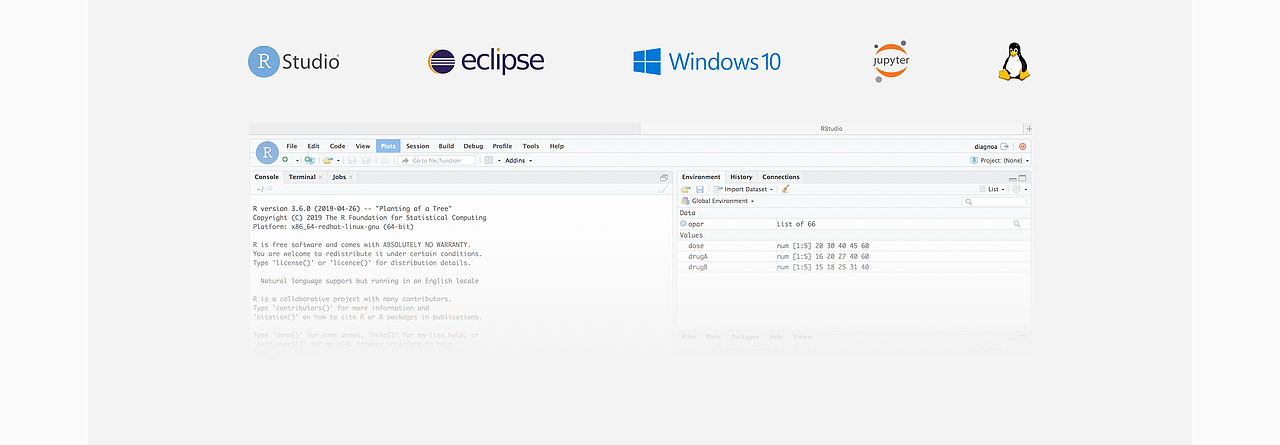Expand recent files arrow beside open folder
Image resolution: width=1280 pixels, height=445 pixels.
(339, 160)
